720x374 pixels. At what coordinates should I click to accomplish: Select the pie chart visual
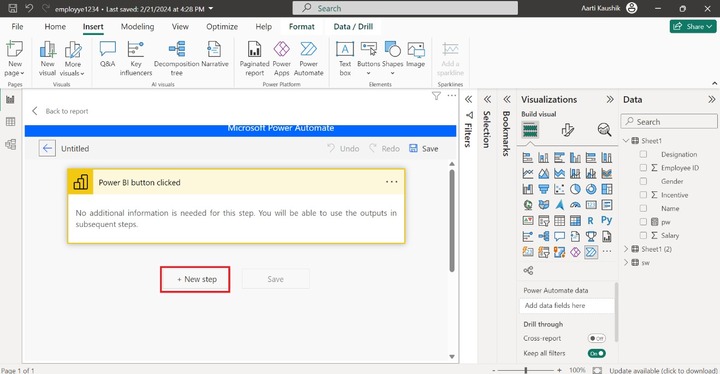coord(575,189)
